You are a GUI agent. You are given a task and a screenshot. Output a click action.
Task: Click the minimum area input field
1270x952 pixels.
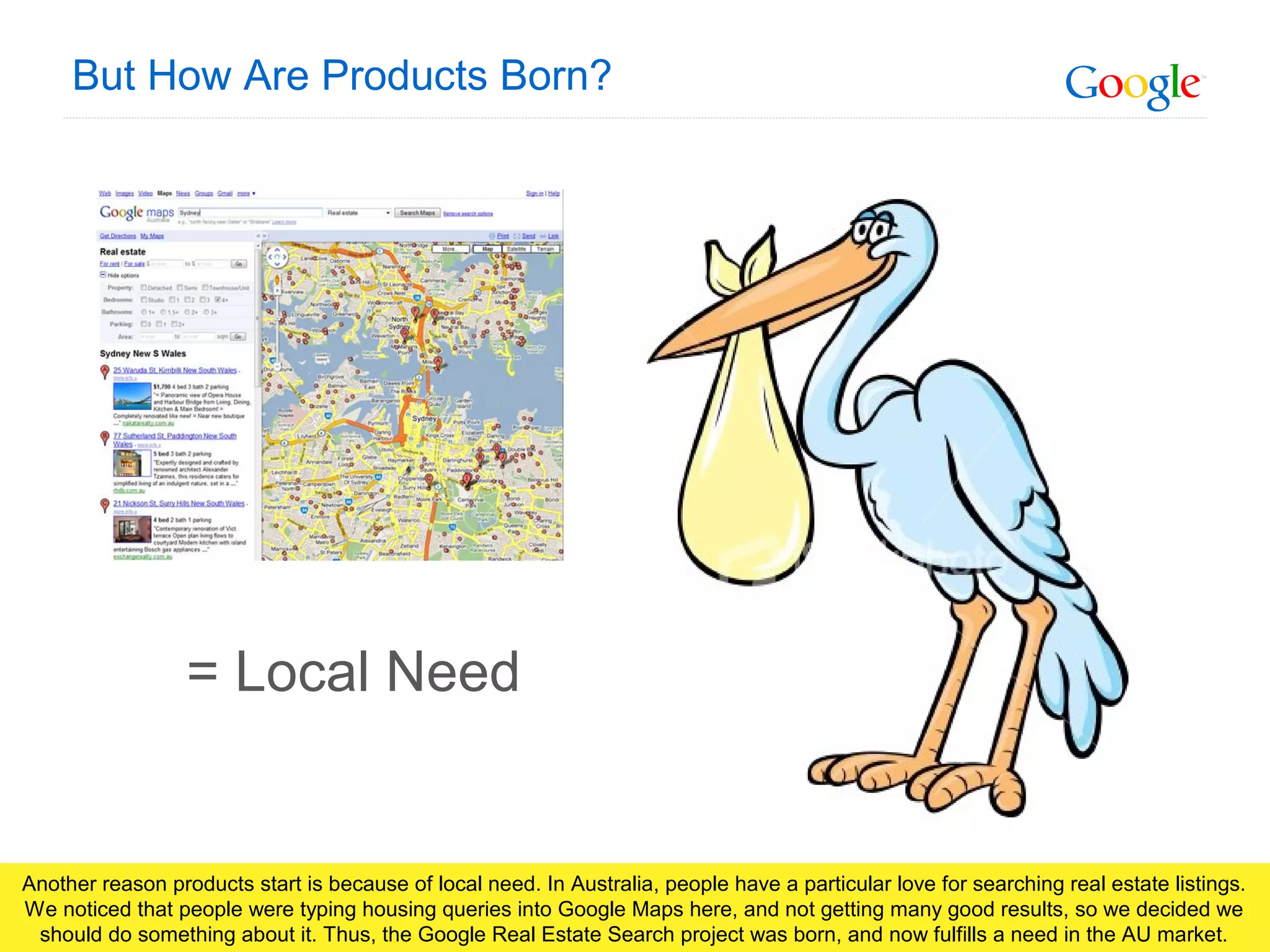pos(156,337)
